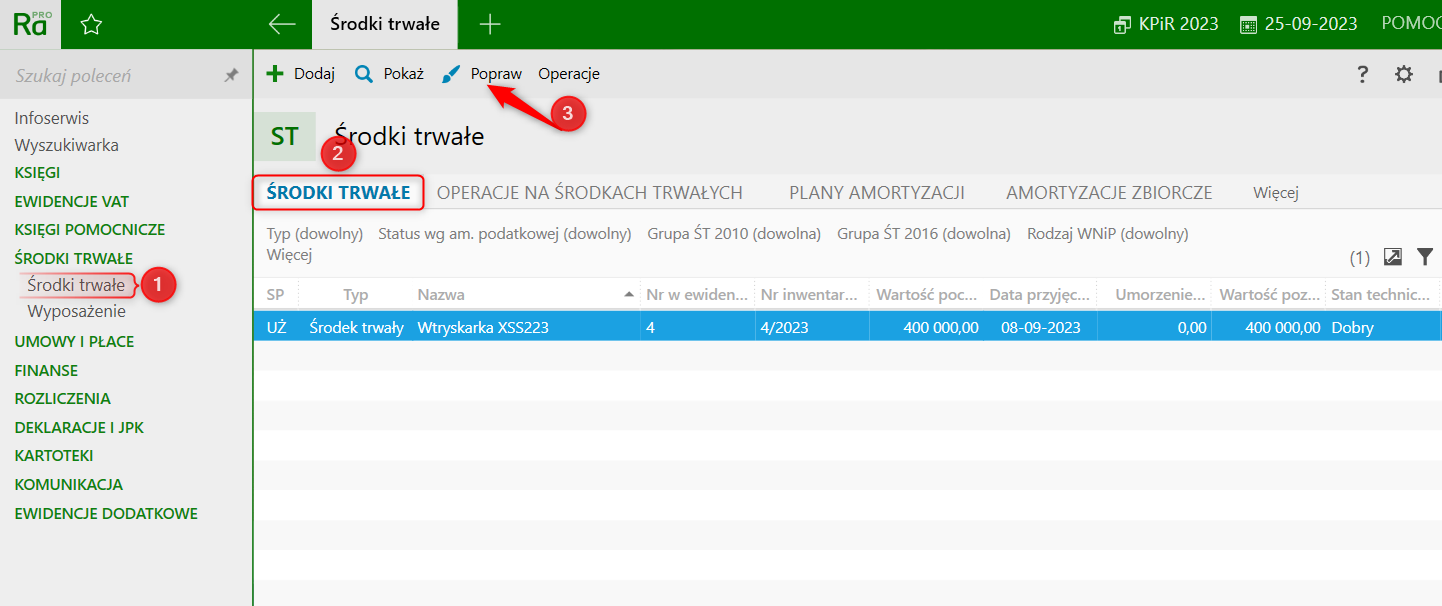This screenshot has height=606, width=1442.
Task: Expand KARTOTEKI section
Action: click(54, 456)
